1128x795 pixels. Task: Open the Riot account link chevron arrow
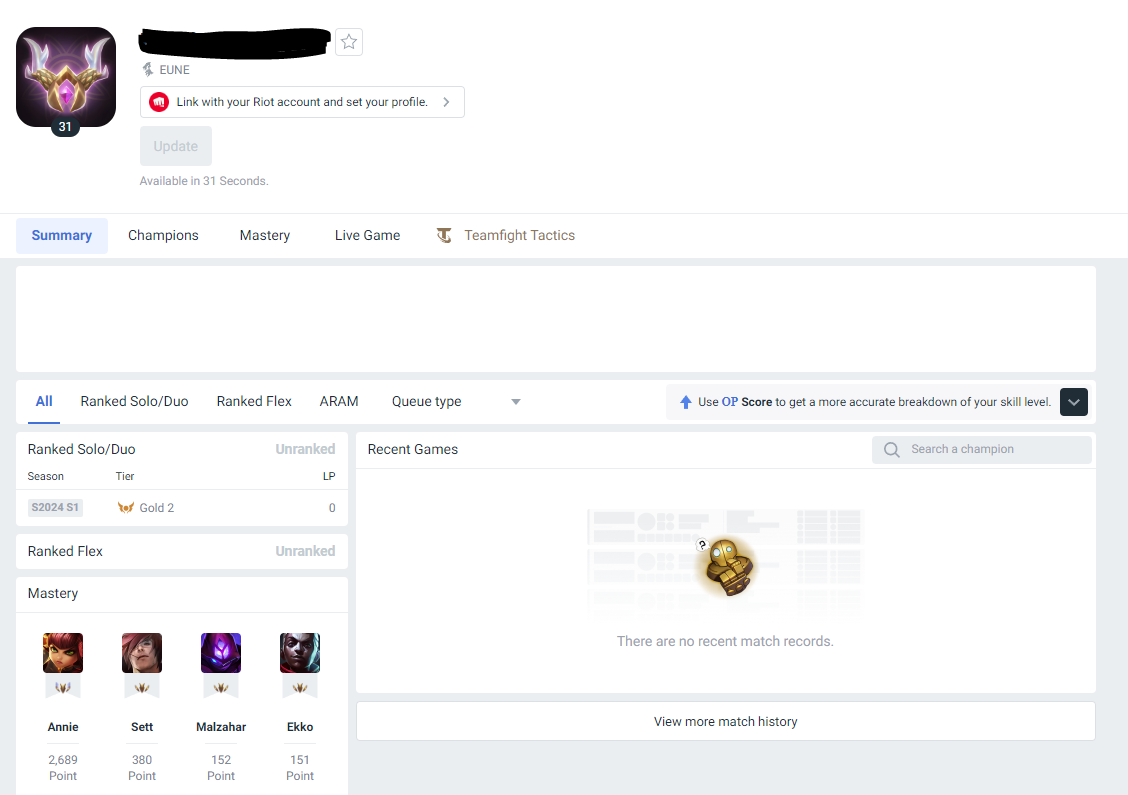click(446, 102)
